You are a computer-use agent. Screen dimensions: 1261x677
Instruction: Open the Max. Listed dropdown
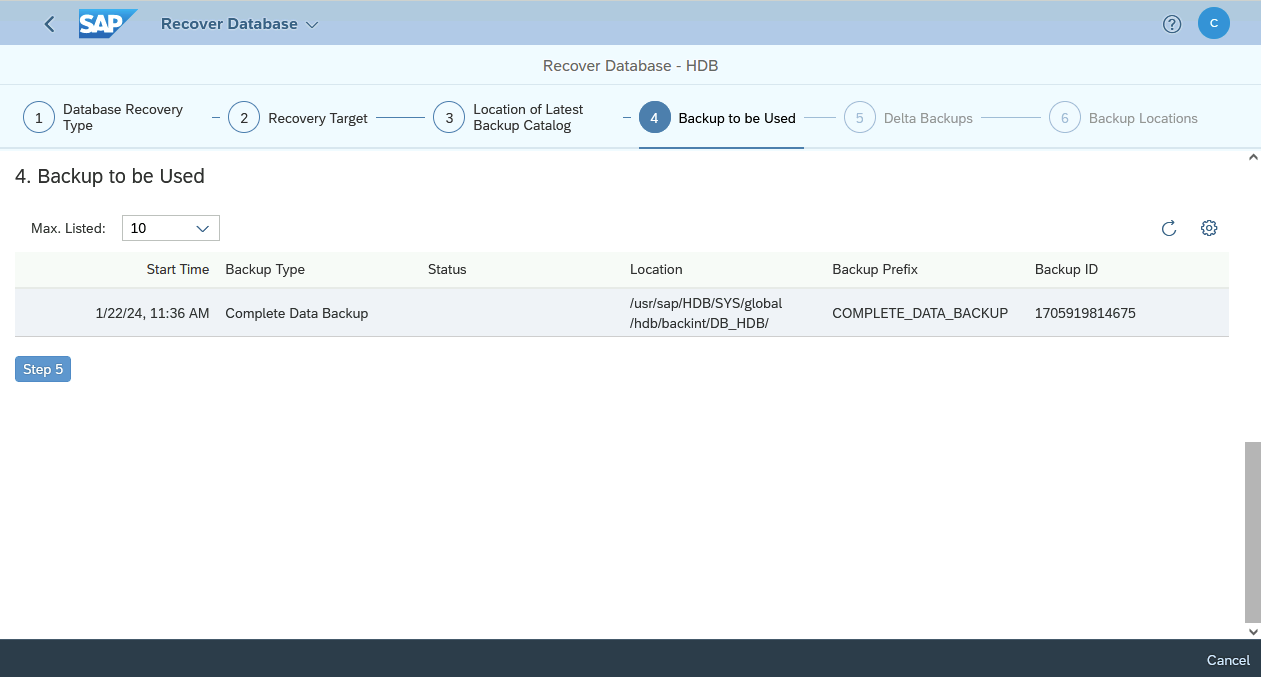(x=171, y=228)
